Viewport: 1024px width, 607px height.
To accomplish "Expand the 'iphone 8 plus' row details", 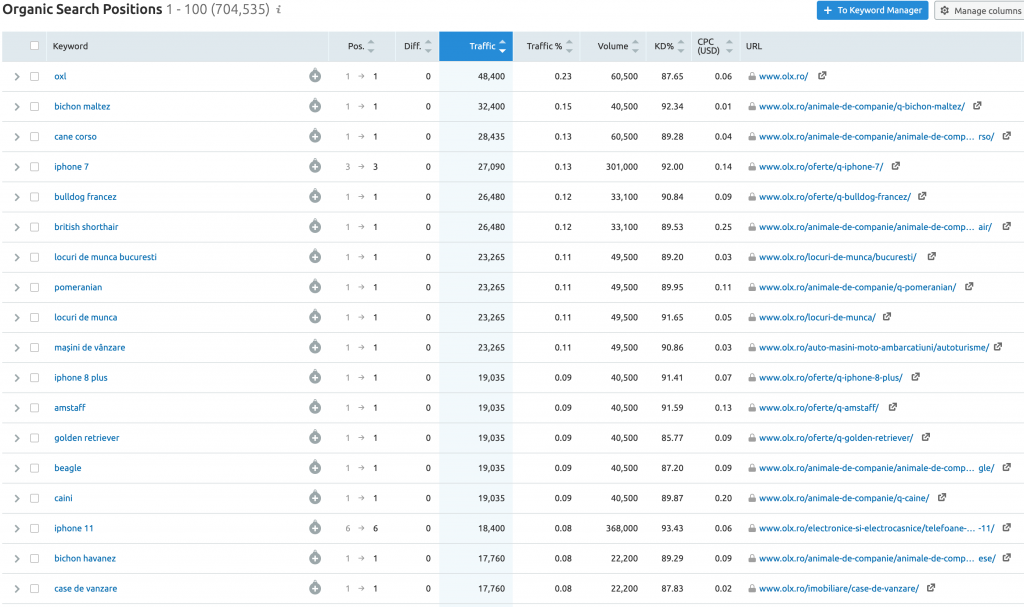I will [x=17, y=378].
